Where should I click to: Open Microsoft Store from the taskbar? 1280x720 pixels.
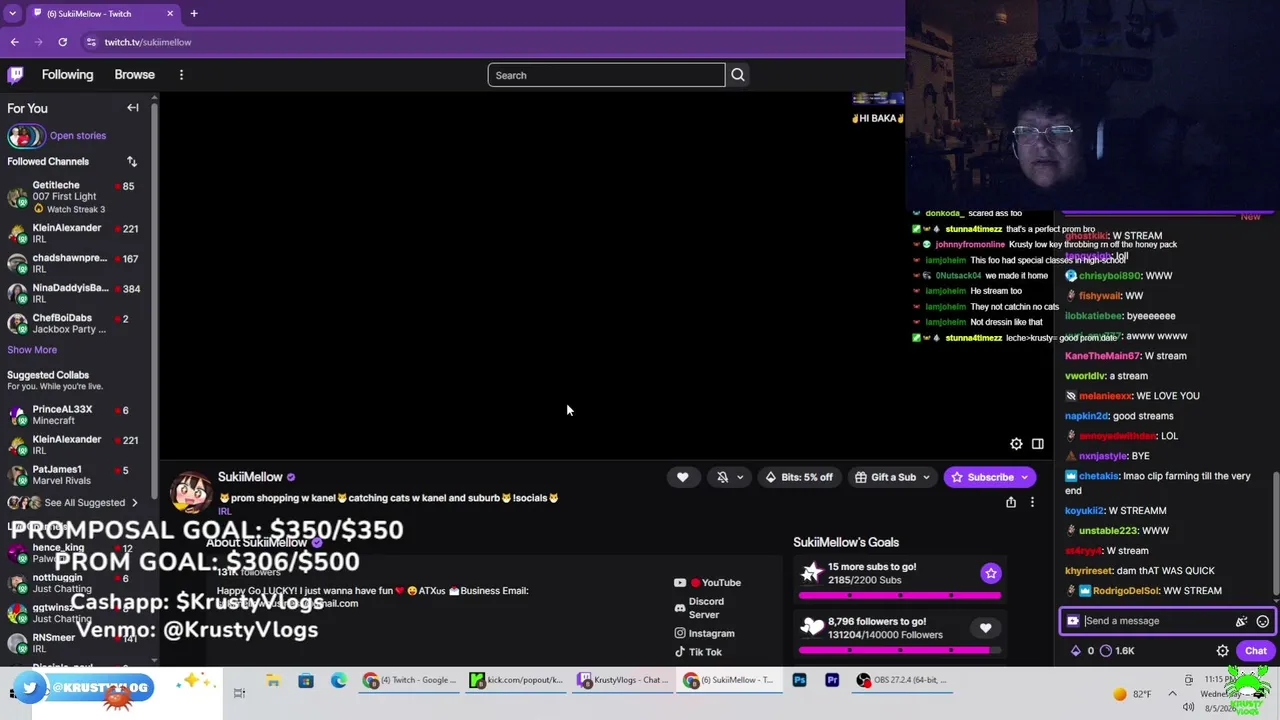(x=306, y=680)
